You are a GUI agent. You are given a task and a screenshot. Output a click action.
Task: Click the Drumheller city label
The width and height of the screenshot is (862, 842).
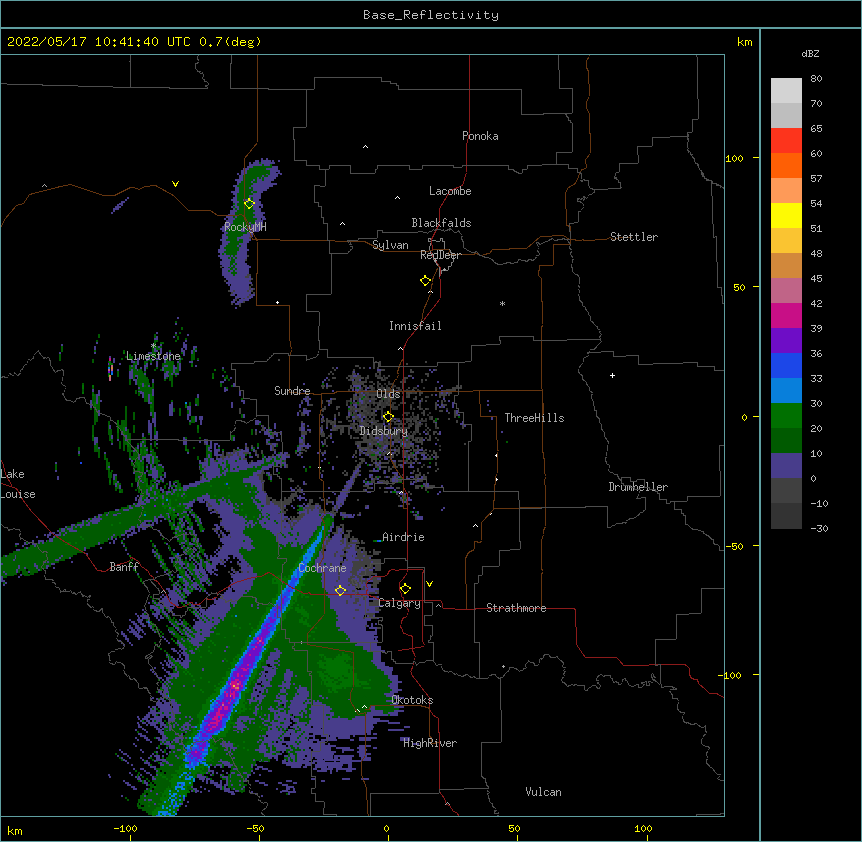(638, 487)
